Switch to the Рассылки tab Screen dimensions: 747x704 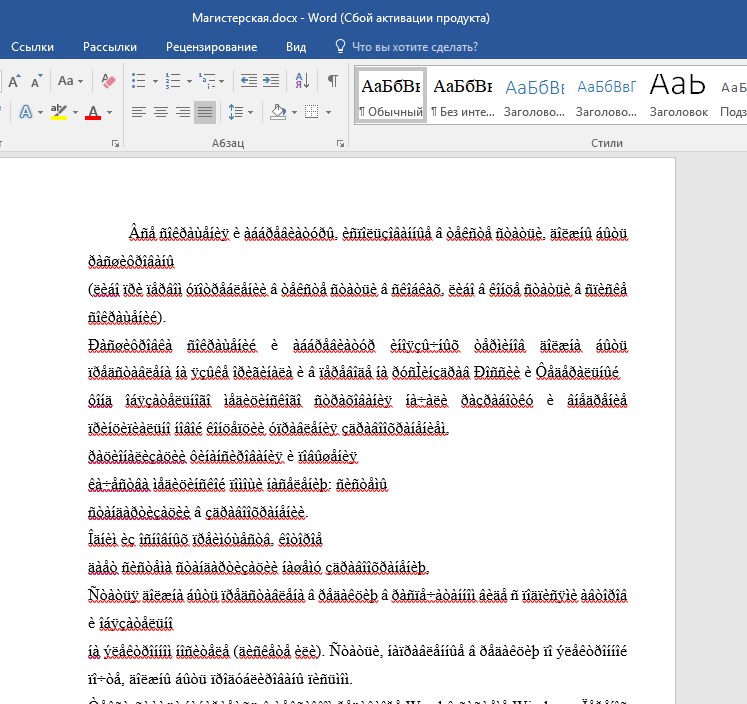point(110,47)
